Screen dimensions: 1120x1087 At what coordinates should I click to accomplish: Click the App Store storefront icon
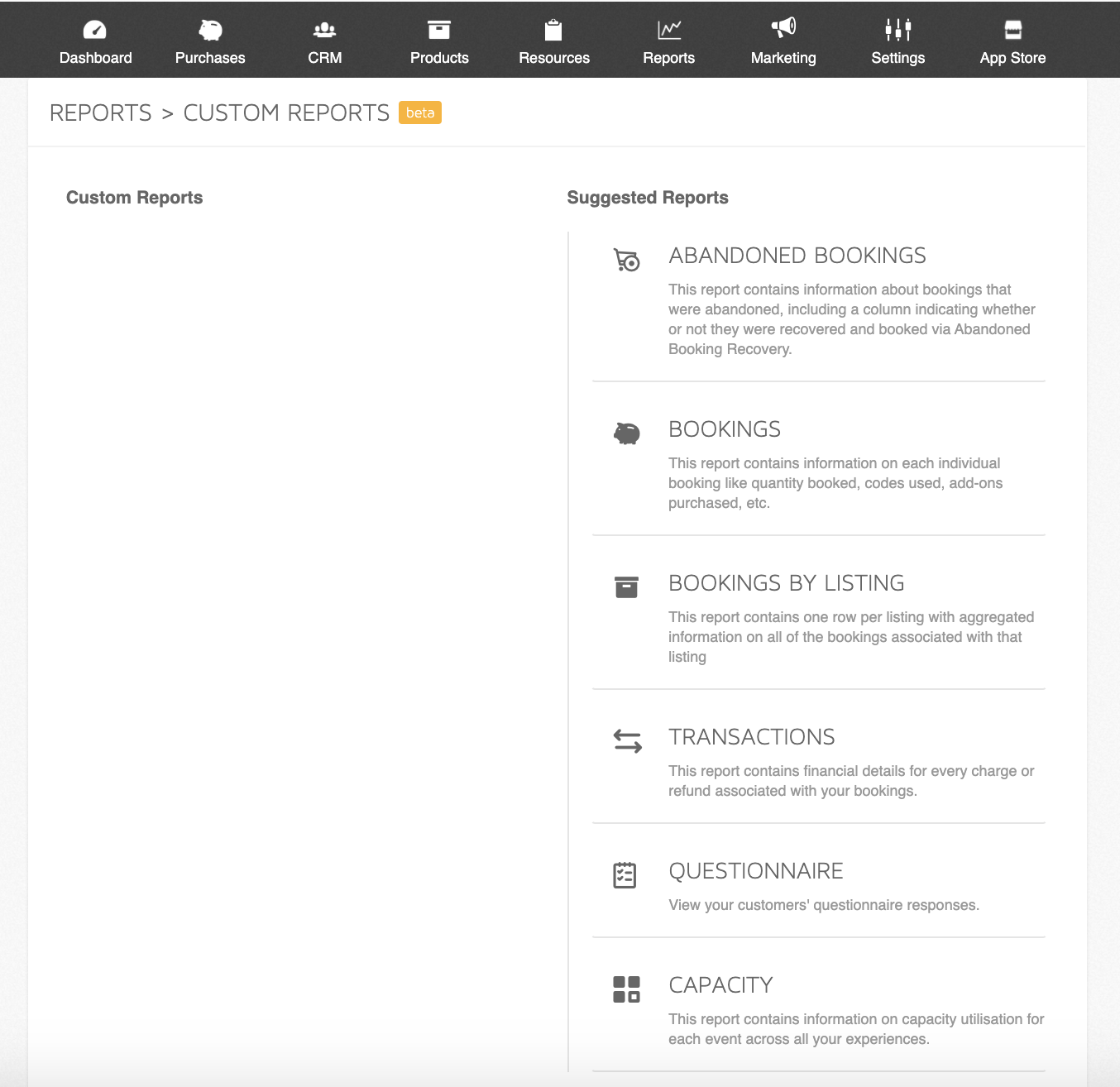pos(1012,30)
